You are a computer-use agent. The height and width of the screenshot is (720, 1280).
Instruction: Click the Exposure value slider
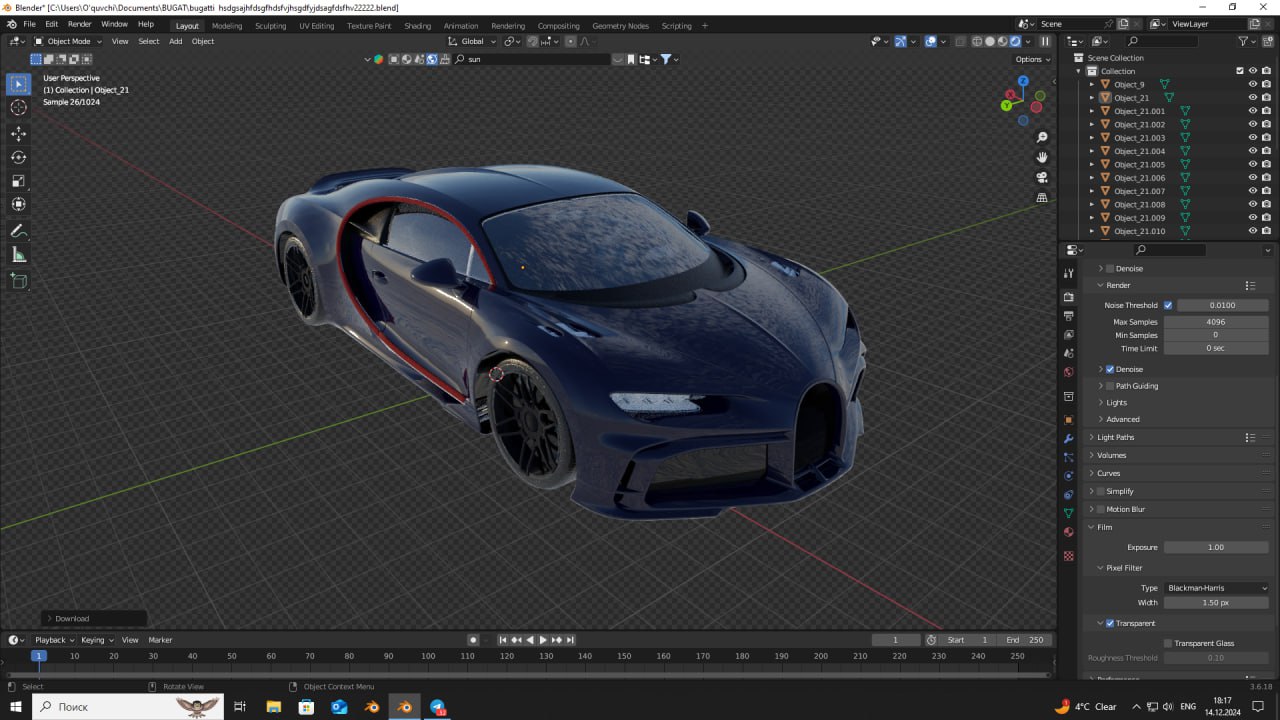click(x=1215, y=547)
